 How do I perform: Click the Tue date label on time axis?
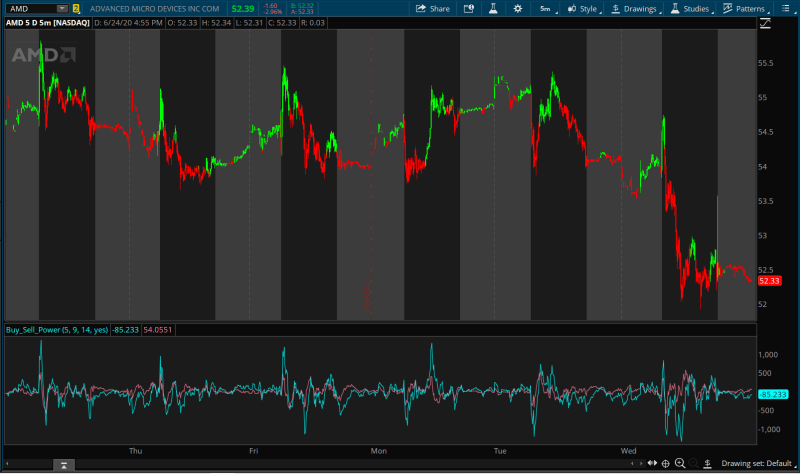click(500, 451)
